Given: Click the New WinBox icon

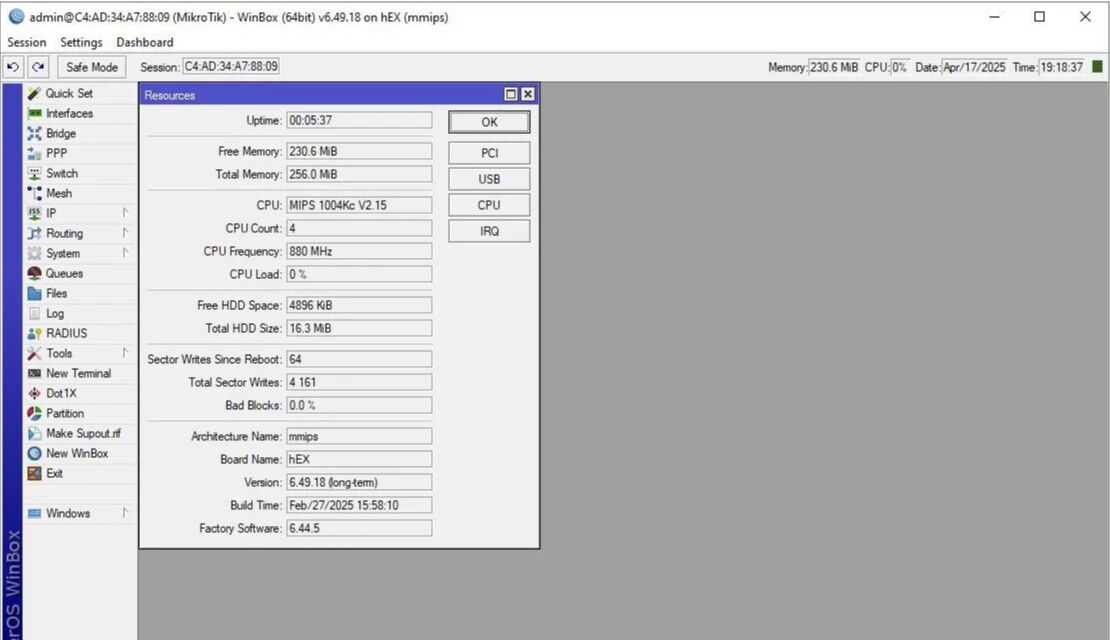Looking at the screenshot, I should pyautogui.click(x=34, y=453).
